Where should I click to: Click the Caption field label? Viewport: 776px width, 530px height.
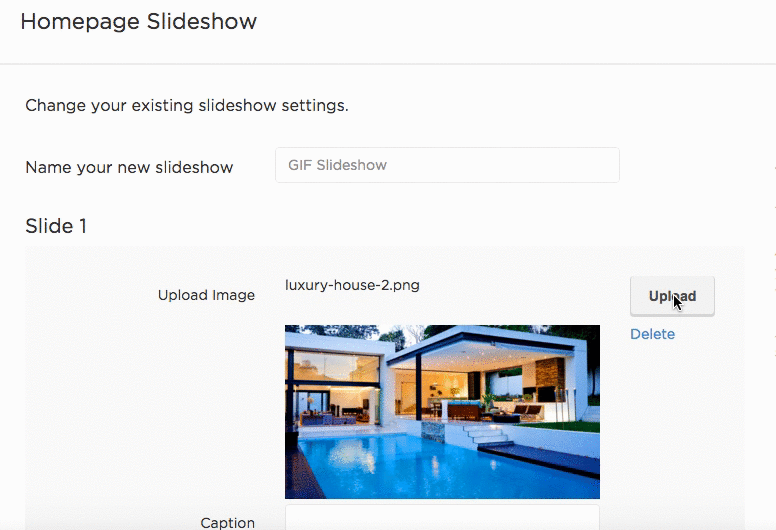[x=228, y=523]
